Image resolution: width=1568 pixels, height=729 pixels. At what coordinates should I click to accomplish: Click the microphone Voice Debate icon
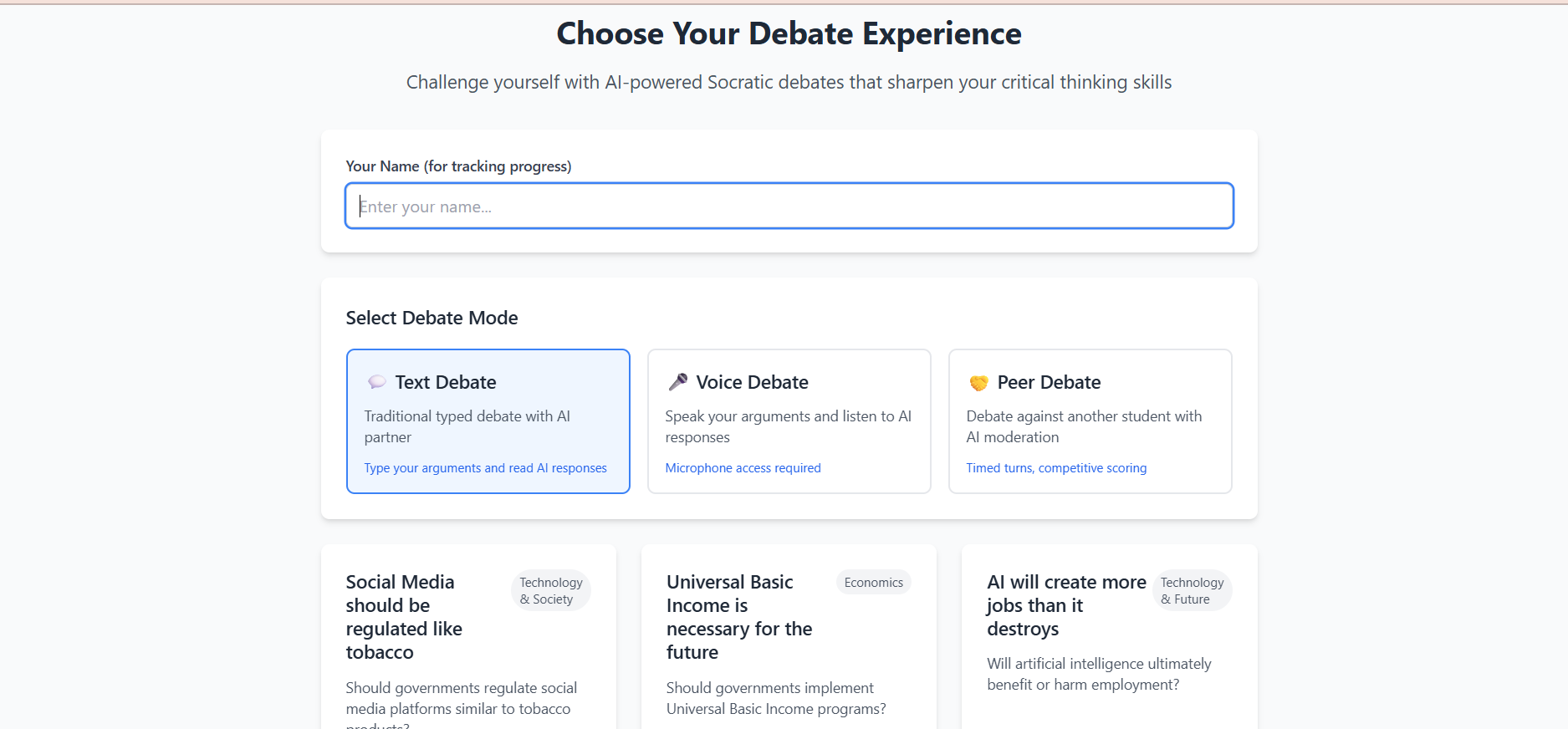(x=678, y=382)
